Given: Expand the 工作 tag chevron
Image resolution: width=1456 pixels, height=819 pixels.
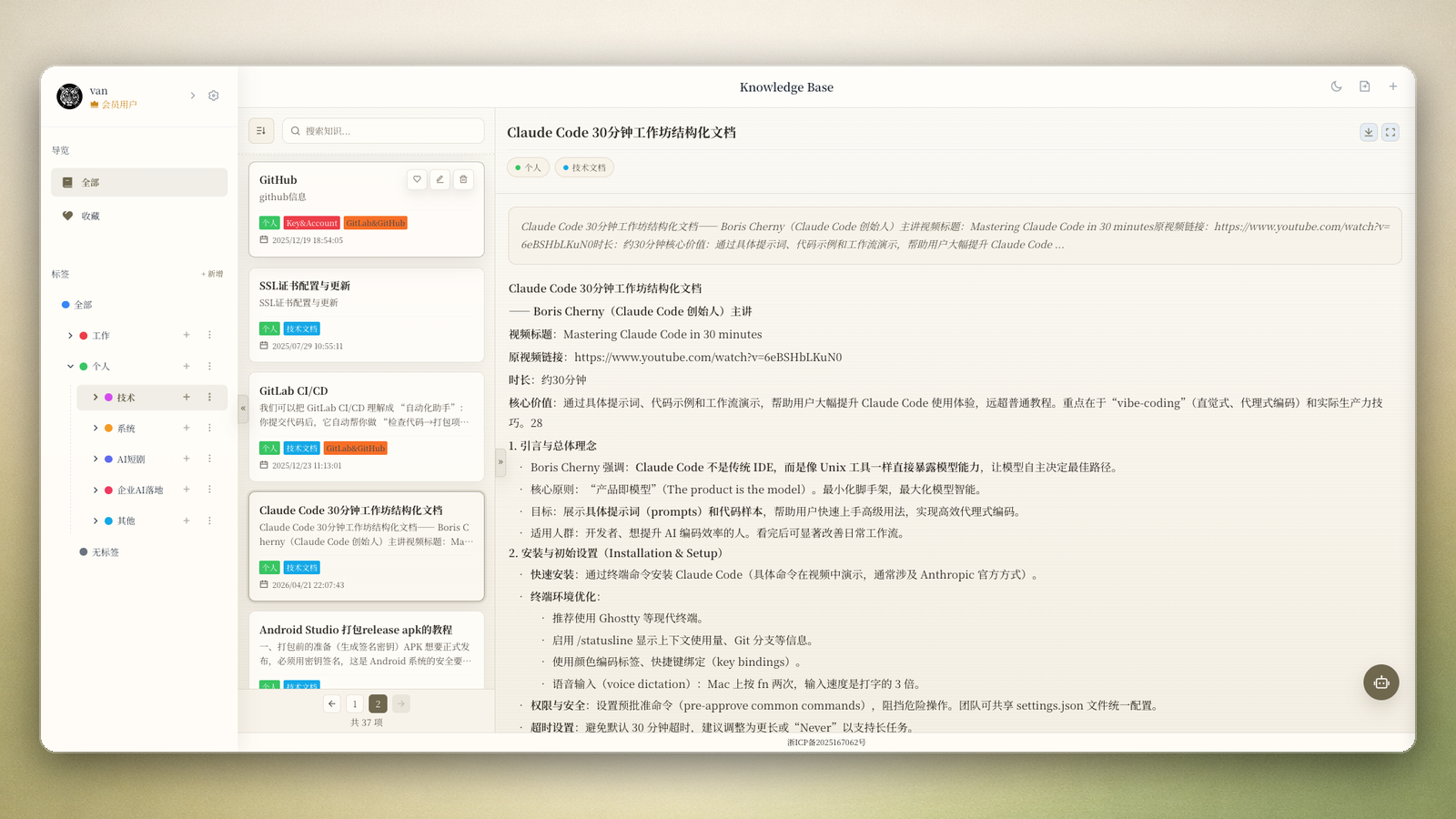Looking at the screenshot, I should (x=70, y=336).
